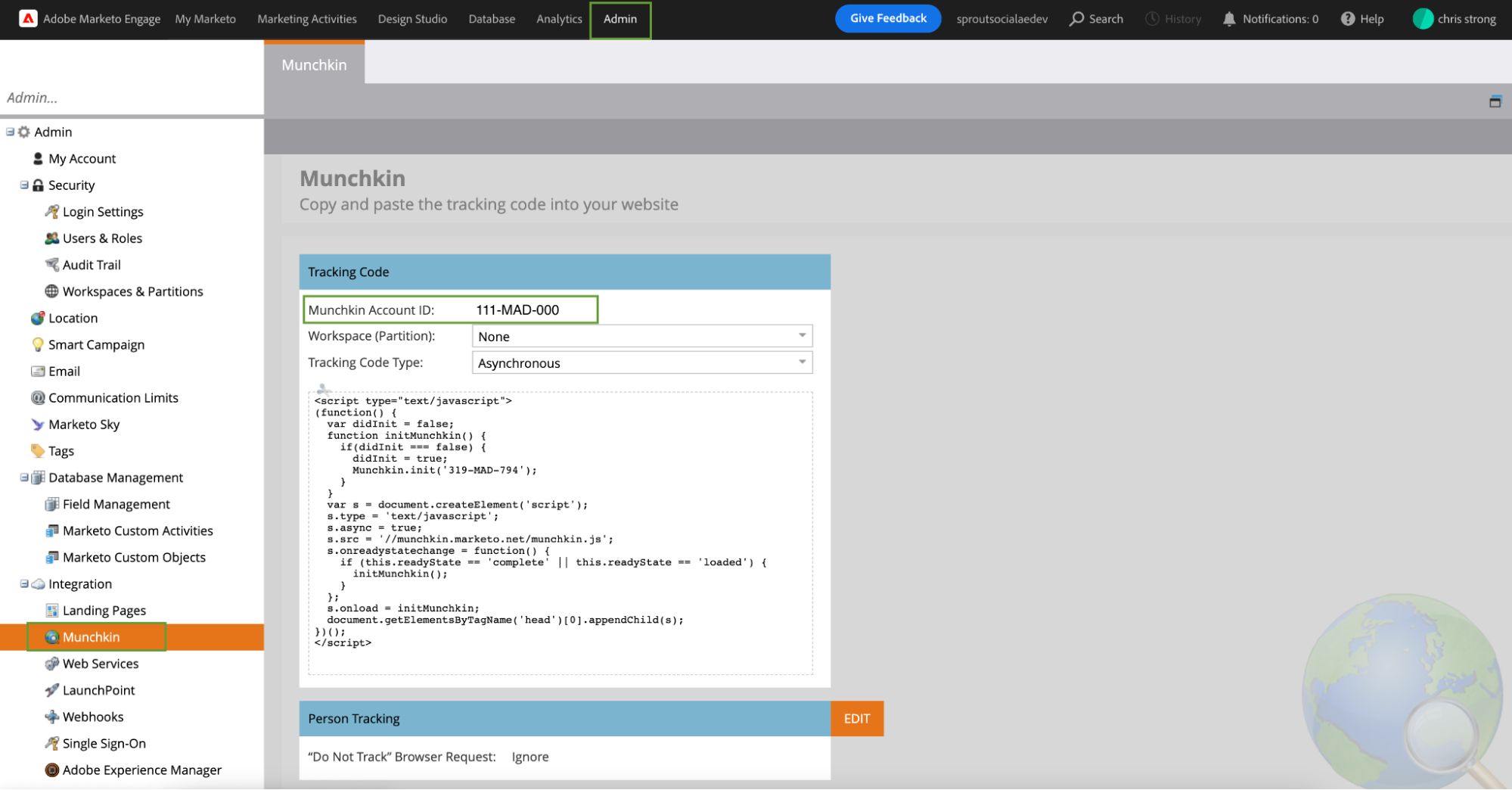Viewport: 1512px width, 790px height.
Task: Click the Marketo Sky bird icon
Action: 38,424
